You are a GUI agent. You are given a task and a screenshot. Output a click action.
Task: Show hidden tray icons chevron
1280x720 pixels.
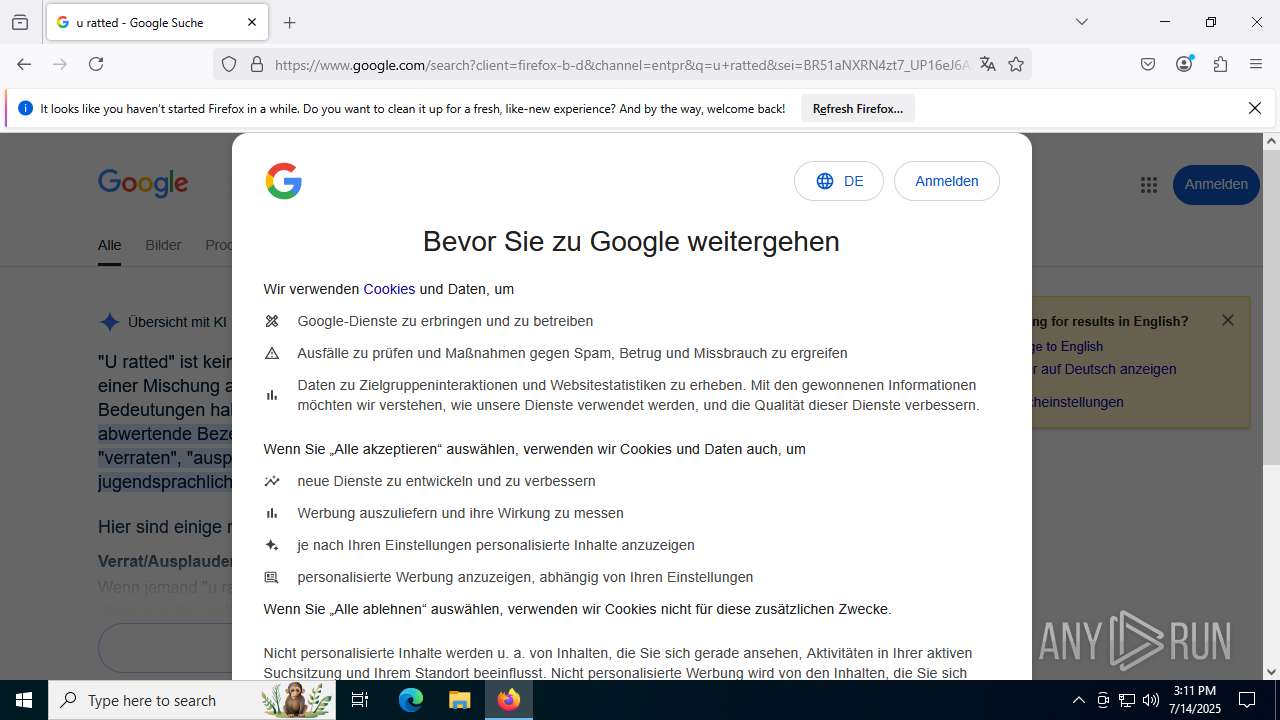pyautogui.click(x=1078, y=700)
